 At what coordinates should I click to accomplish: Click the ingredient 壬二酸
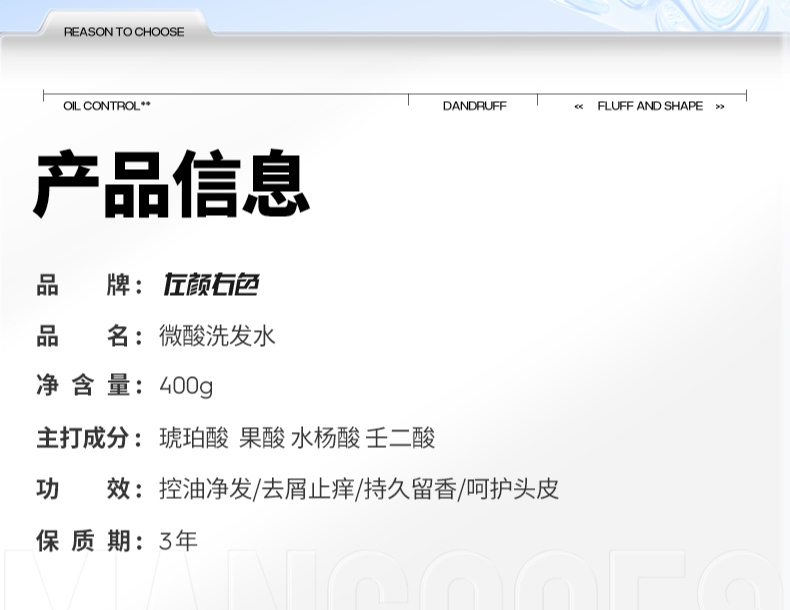(x=401, y=437)
